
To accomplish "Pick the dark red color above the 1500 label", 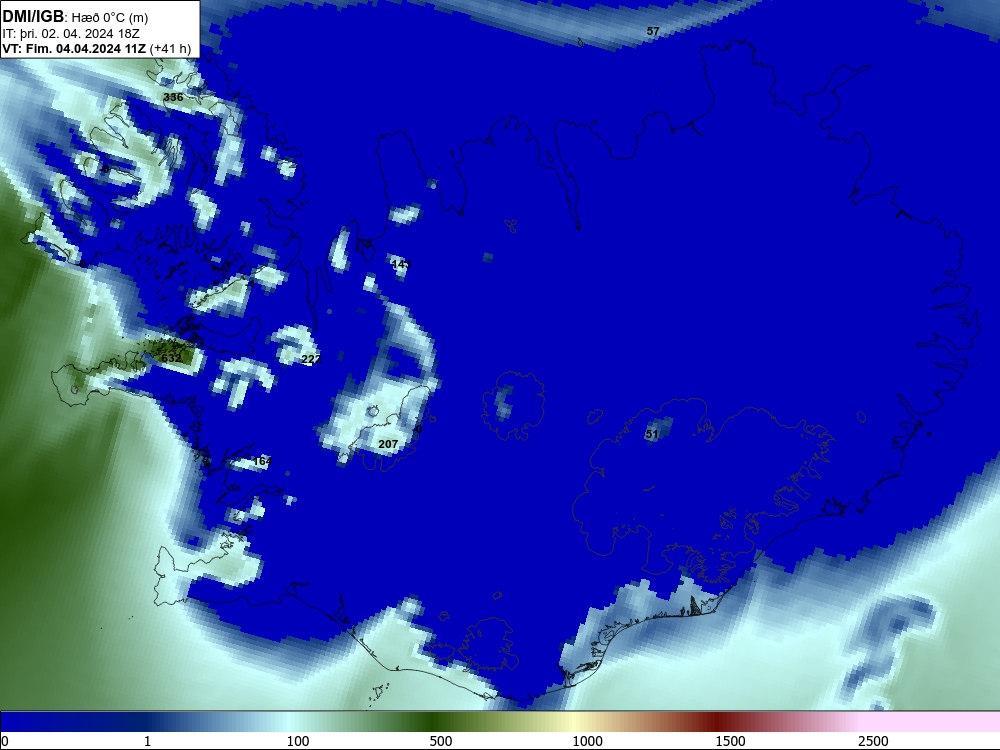I will coord(719,722).
